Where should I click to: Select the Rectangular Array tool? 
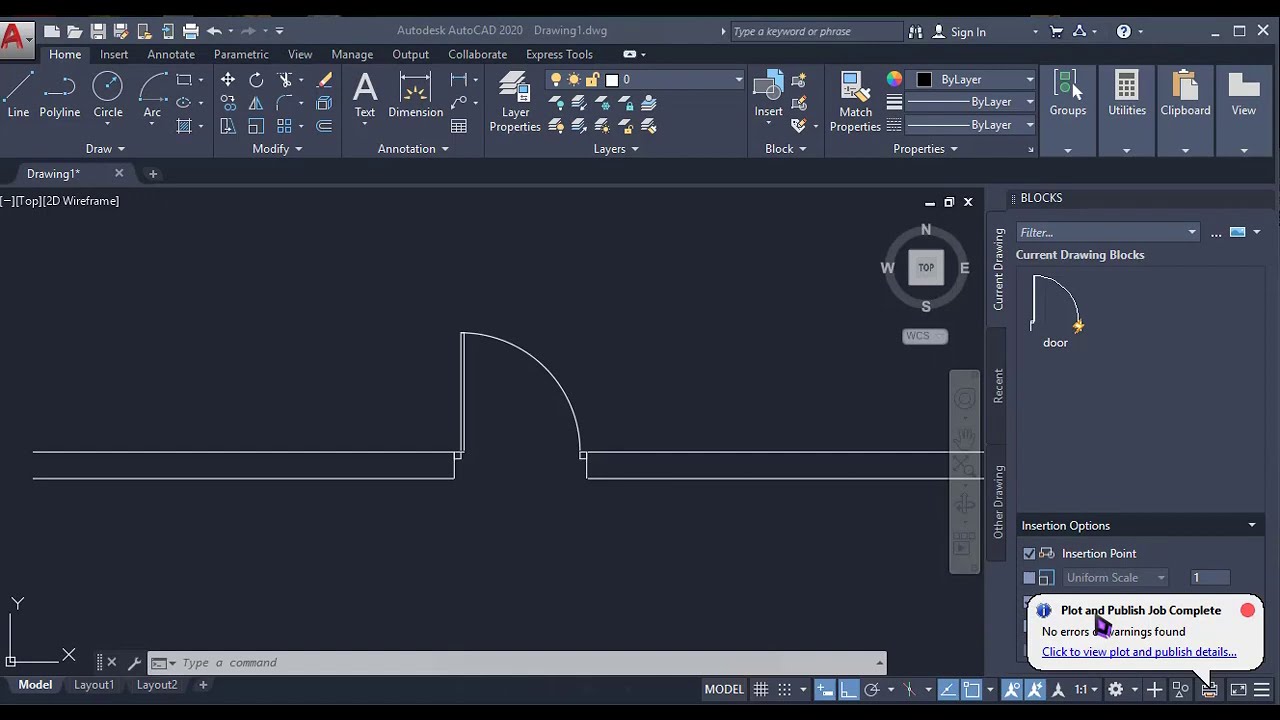tap(284, 126)
